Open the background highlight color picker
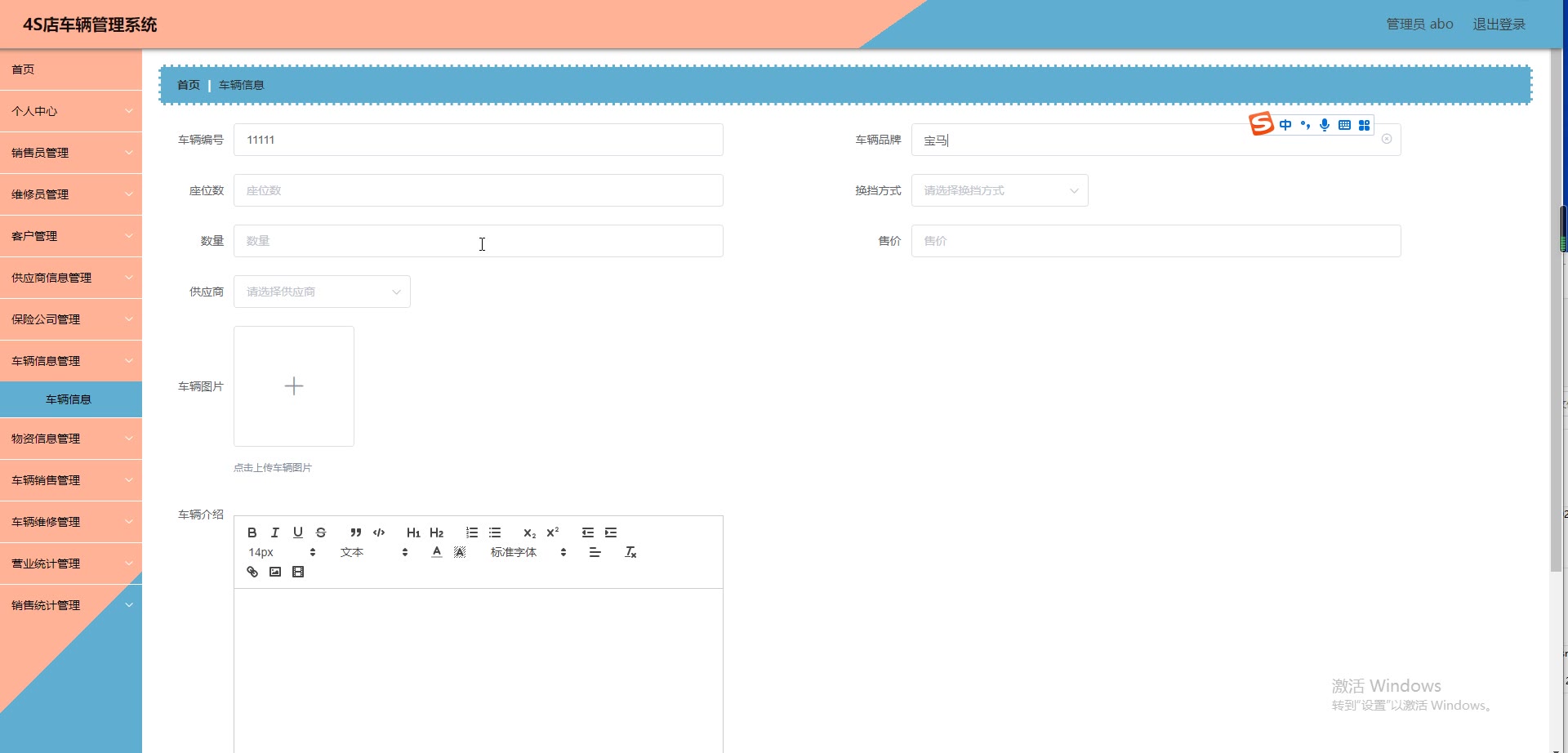 click(x=460, y=552)
